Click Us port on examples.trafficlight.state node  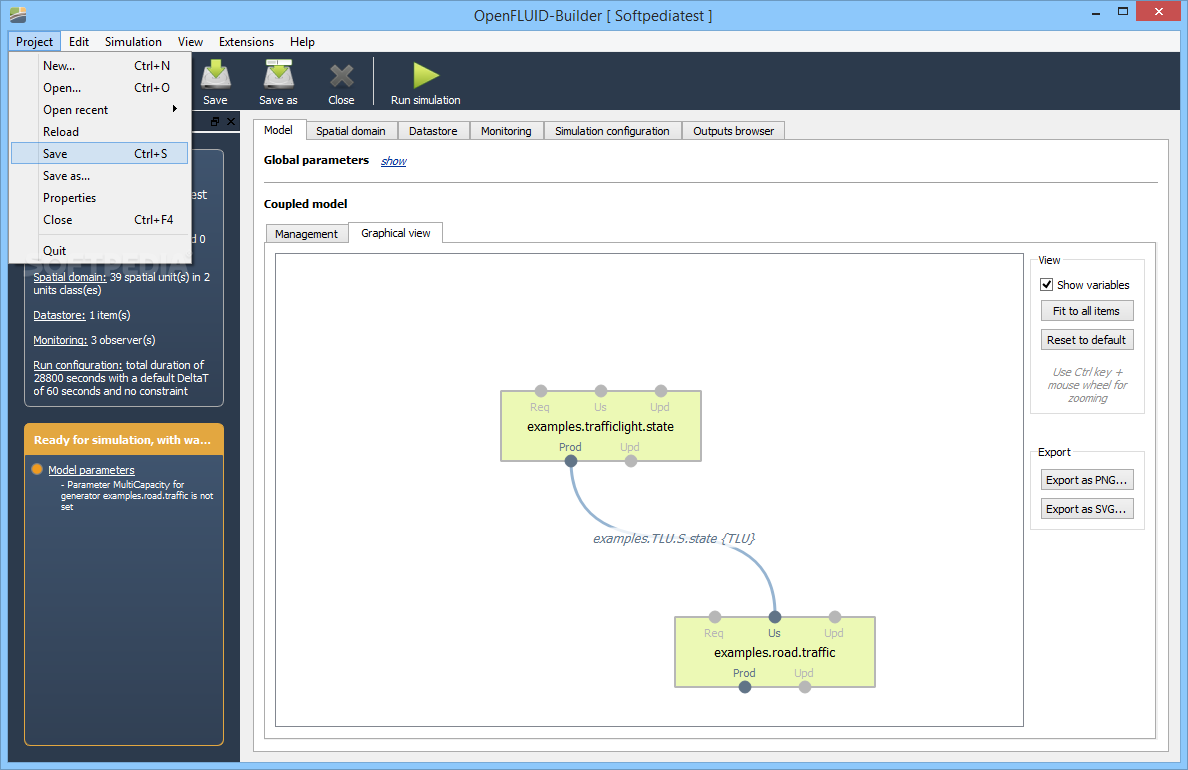601,391
